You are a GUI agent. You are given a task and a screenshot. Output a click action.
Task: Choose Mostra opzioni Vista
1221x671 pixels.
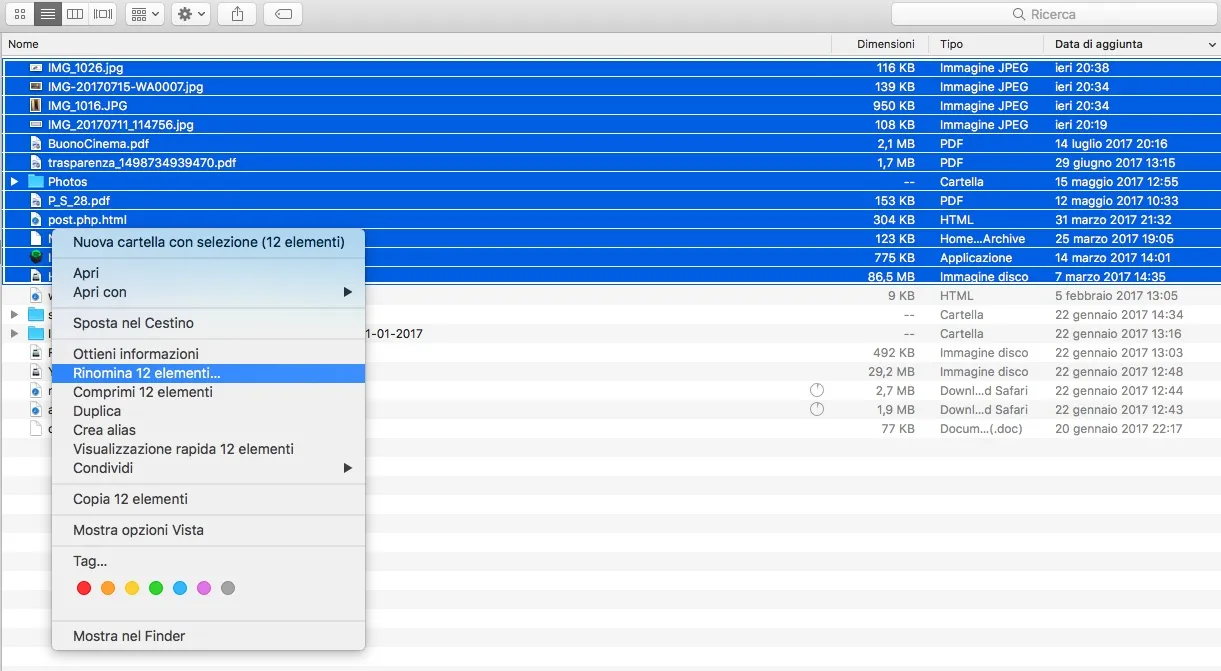coord(208,530)
